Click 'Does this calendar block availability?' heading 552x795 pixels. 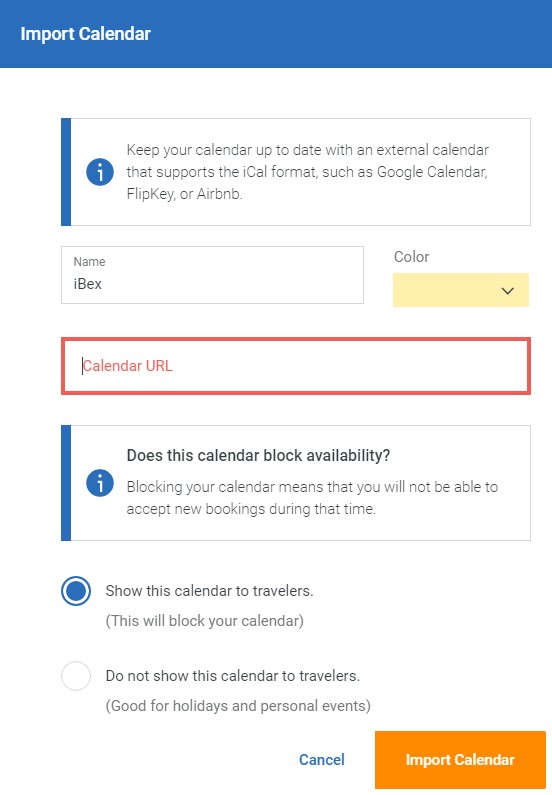click(x=259, y=455)
